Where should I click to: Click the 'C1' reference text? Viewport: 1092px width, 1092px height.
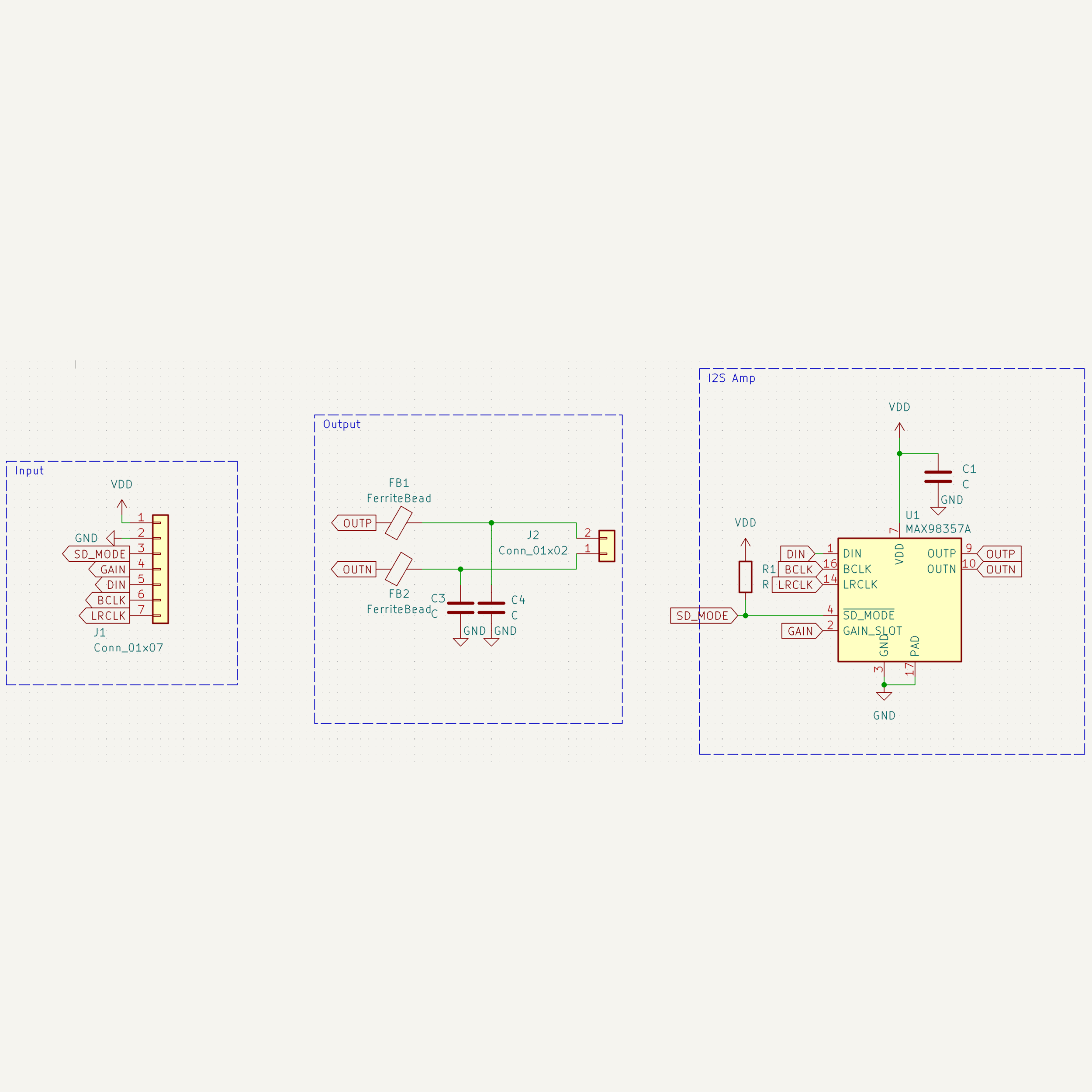point(969,469)
